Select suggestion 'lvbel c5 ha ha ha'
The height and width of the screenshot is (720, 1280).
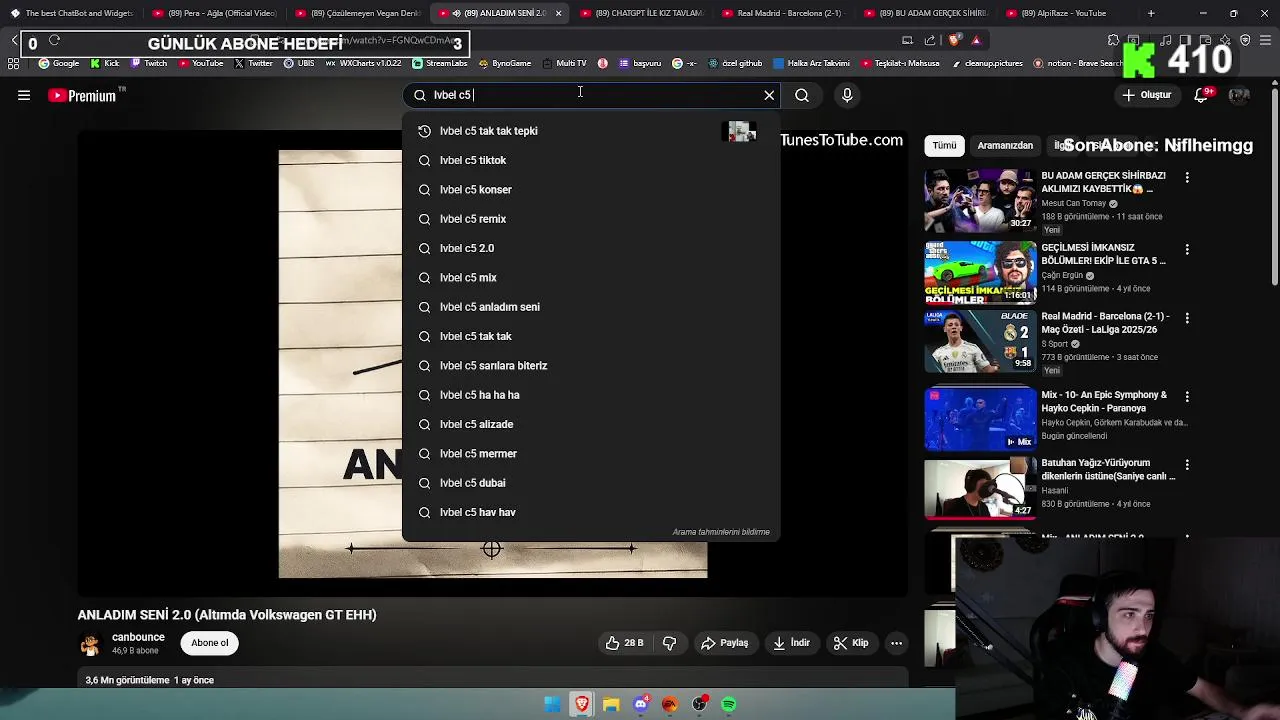[x=590, y=395]
